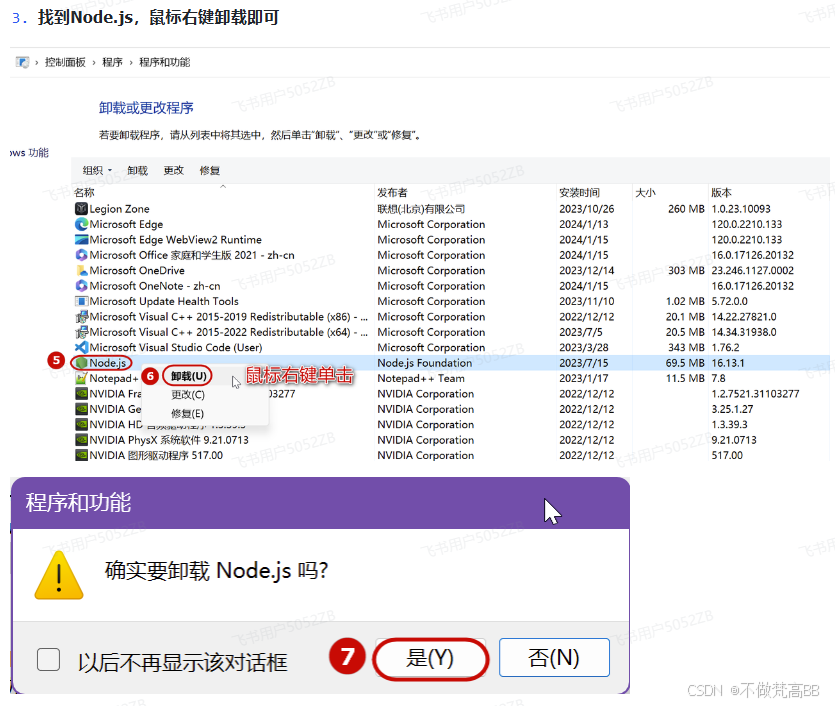Select Microsoft Edge WebView2 Runtime text

point(176,240)
